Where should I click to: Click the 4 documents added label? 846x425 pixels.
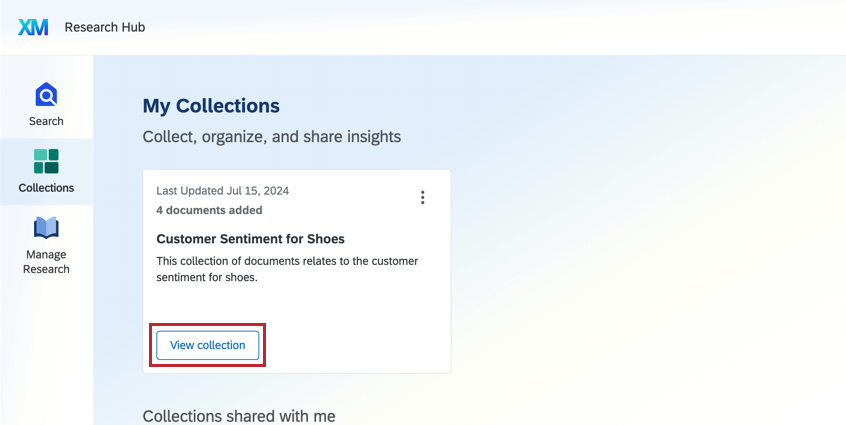[x=209, y=210]
